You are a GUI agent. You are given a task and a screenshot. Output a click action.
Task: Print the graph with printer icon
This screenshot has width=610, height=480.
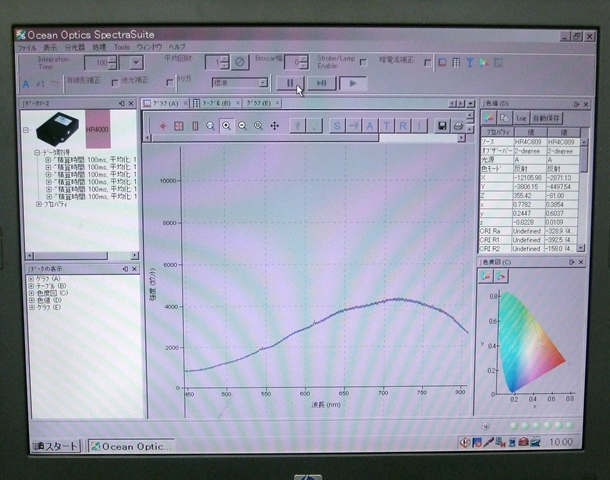tap(458, 126)
